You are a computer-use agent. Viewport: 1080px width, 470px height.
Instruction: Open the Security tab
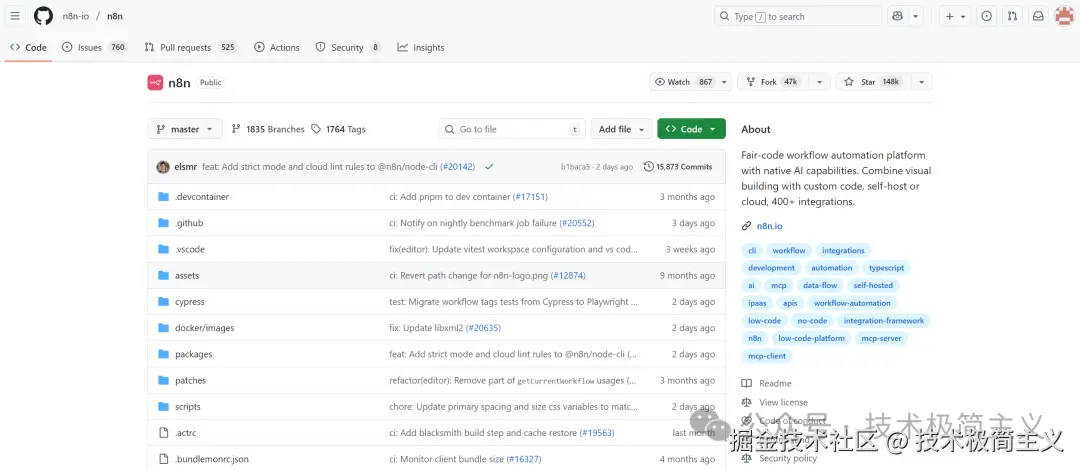click(x=348, y=48)
